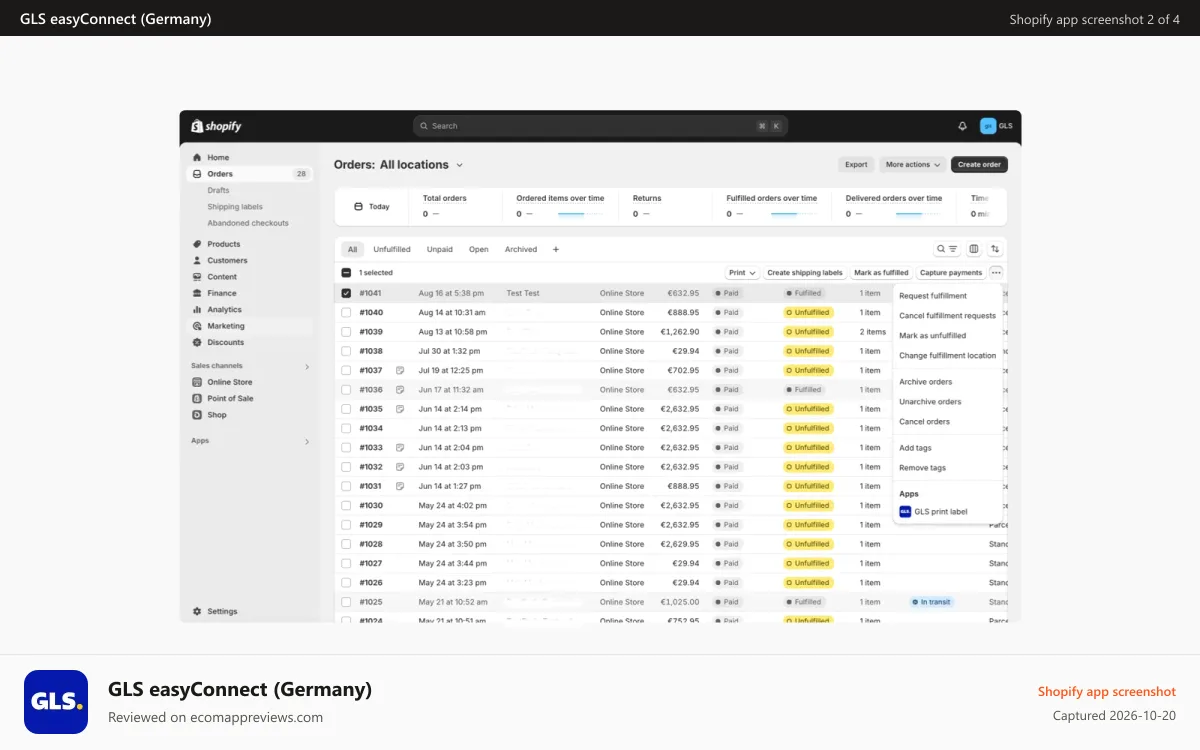Click the Mark as fulfilled button
1200x750 pixels.
click(881, 272)
